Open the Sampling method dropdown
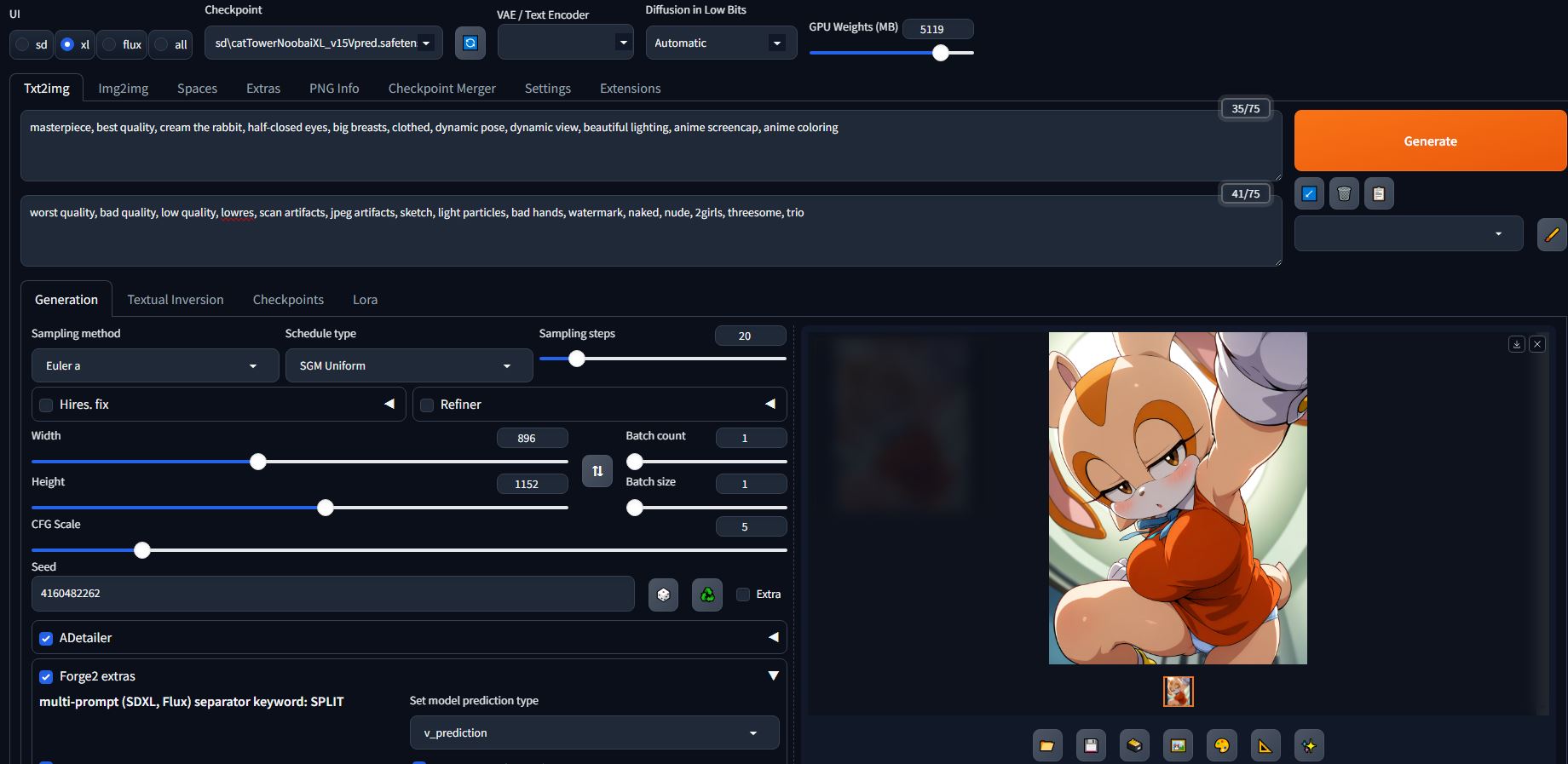 [x=155, y=365]
